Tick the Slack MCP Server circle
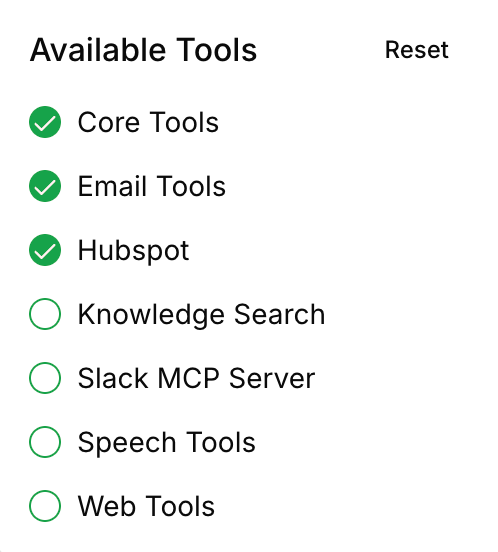The image size is (498, 552). 45,378
